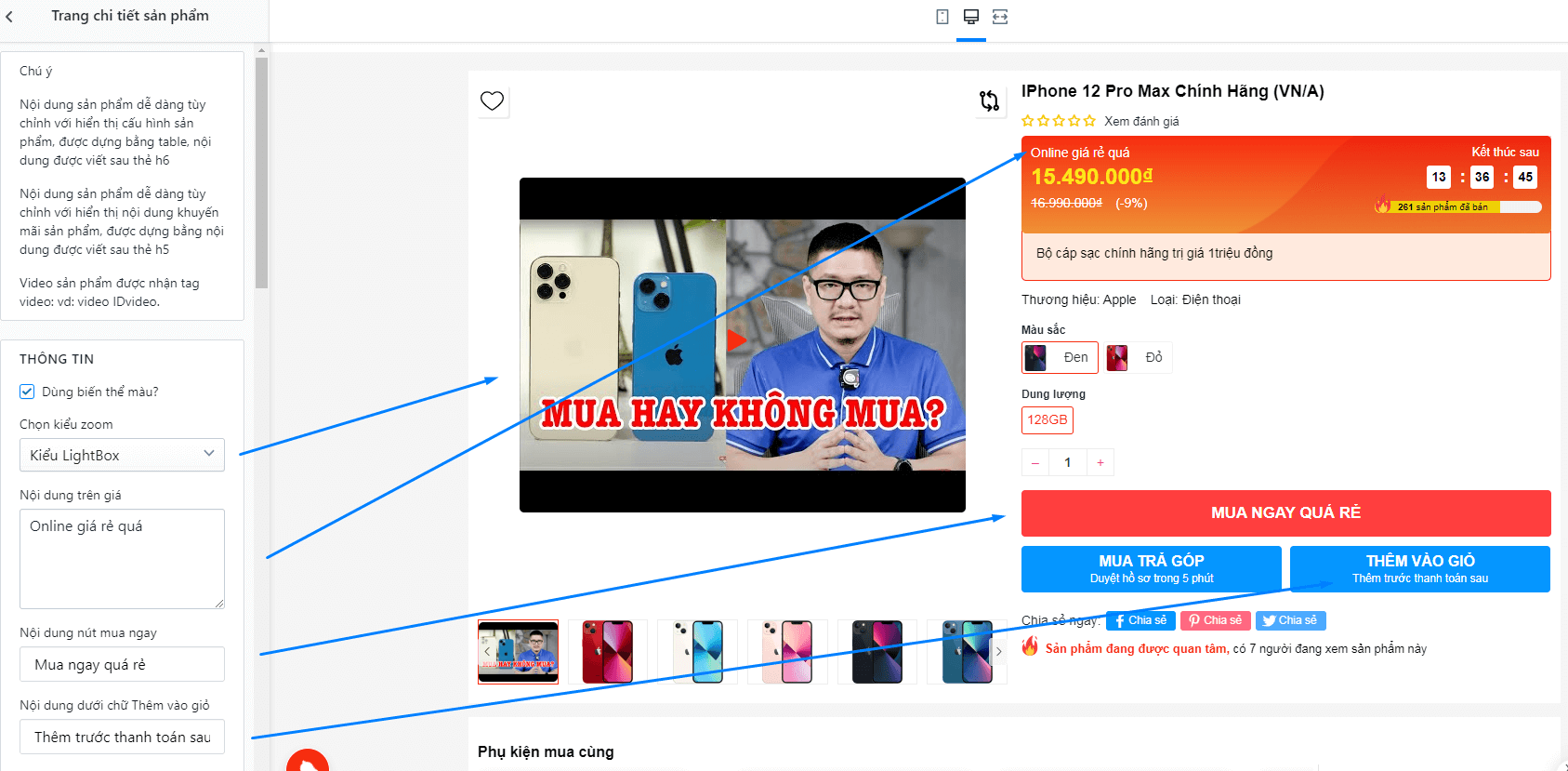The width and height of the screenshot is (1568, 771).
Task: Add product to wishlist with heart icon
Action: coord(492,100)
